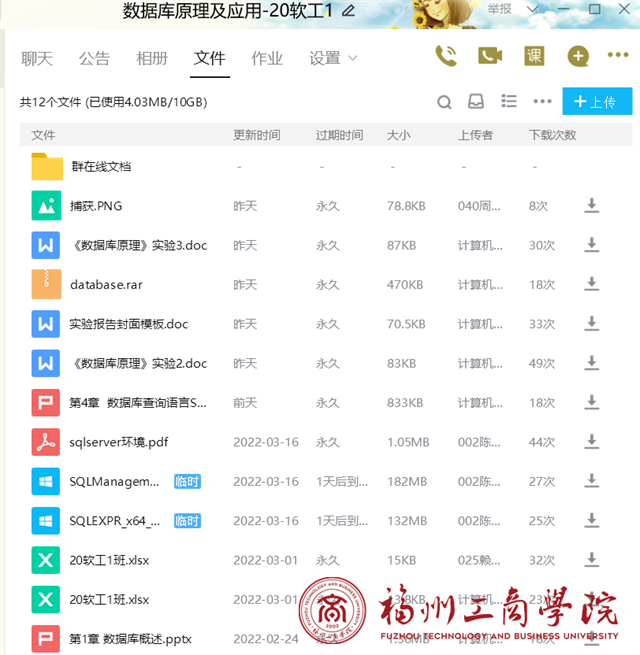Start a group video call

(490, 56)
